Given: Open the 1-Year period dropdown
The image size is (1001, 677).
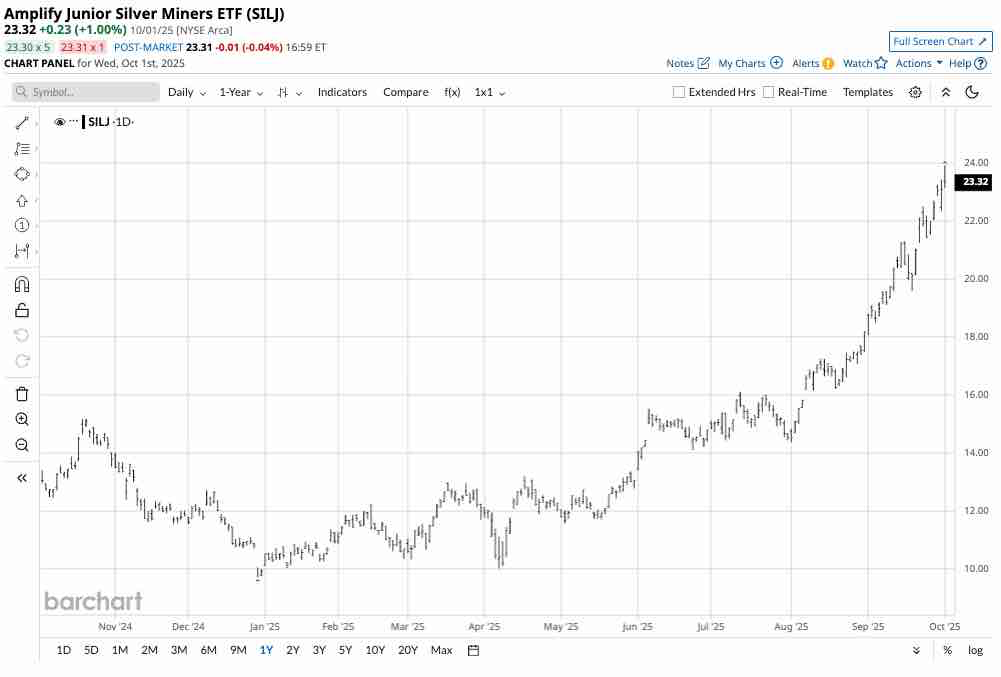Looking at the screenshot, I should pos(241,93).
